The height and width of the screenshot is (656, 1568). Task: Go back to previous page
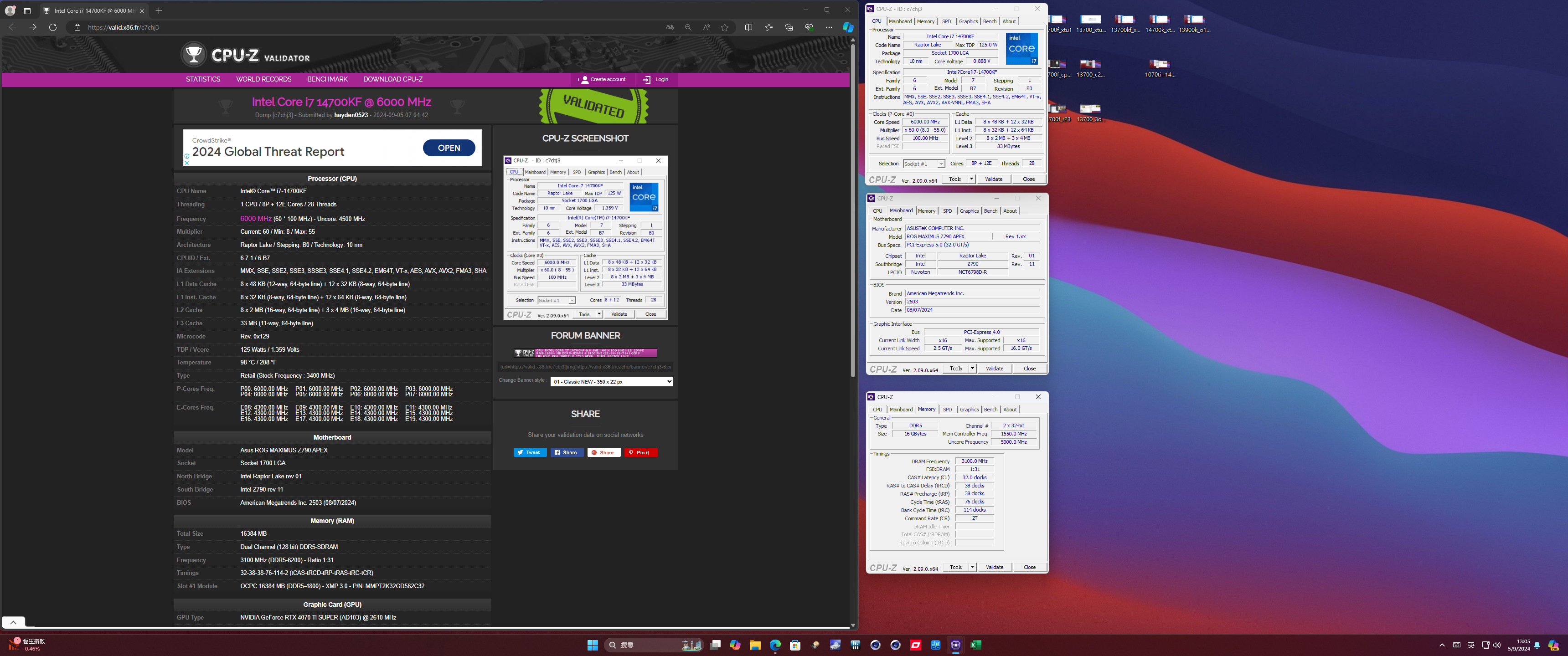tap(13, 27)
